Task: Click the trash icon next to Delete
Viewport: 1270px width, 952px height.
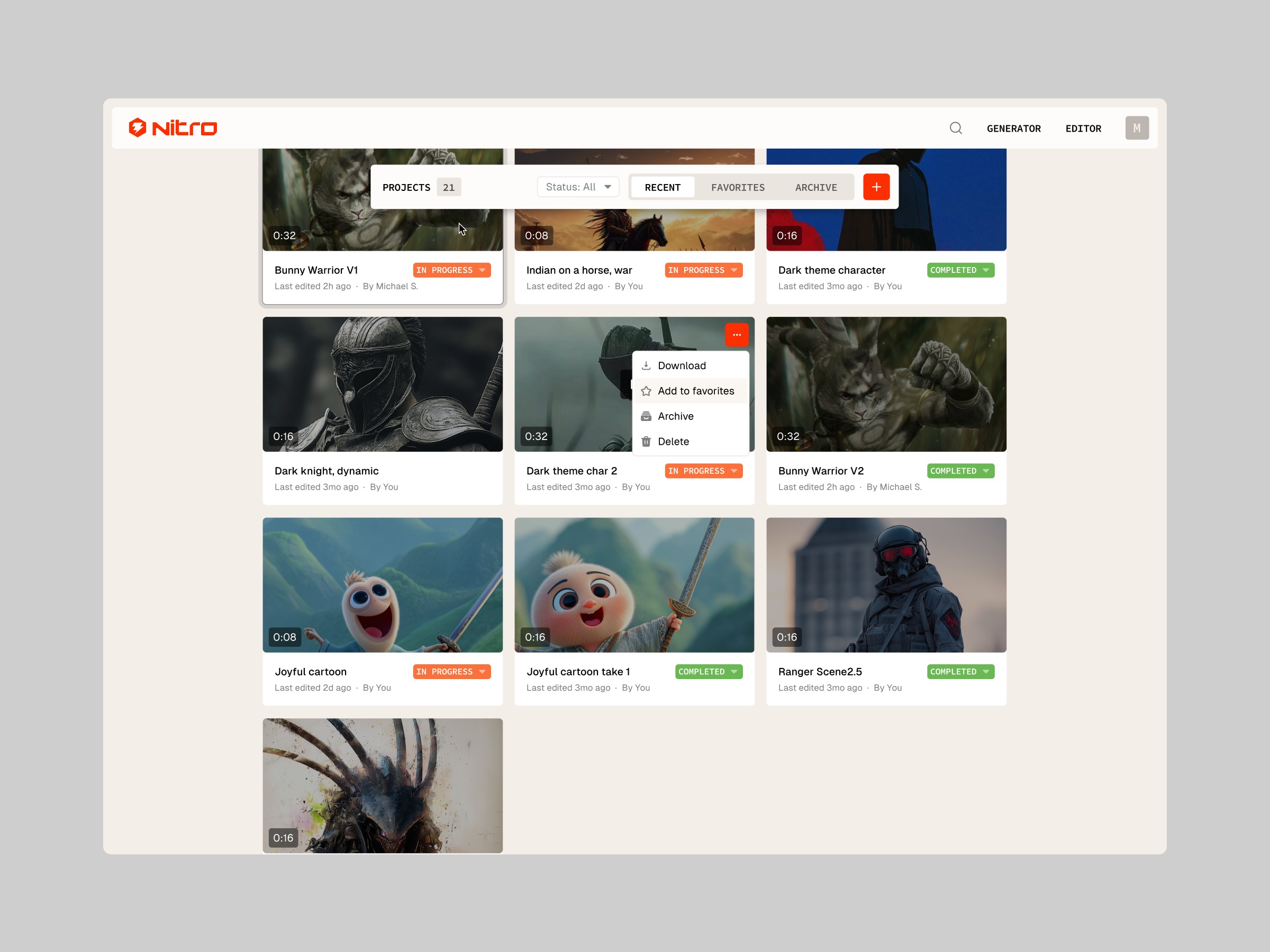Action: [647, 441]
